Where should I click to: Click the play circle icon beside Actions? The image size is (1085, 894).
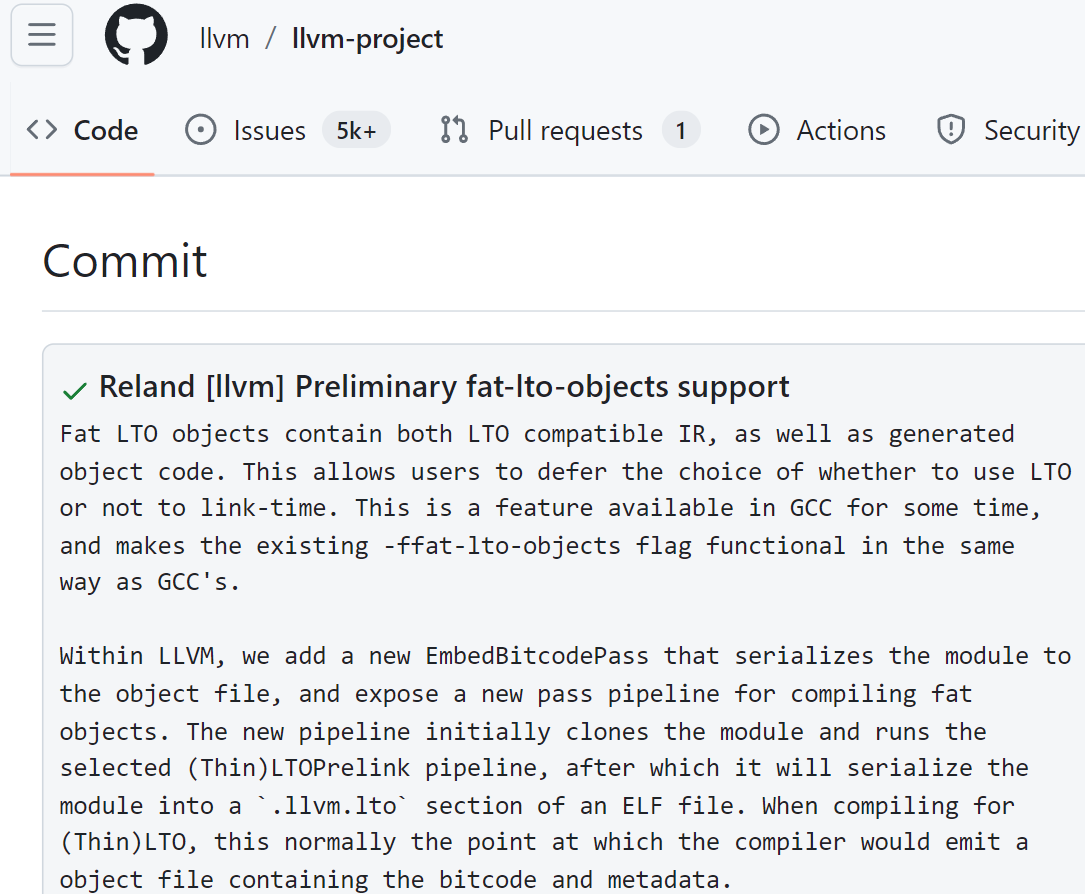(x=763, y=130)
